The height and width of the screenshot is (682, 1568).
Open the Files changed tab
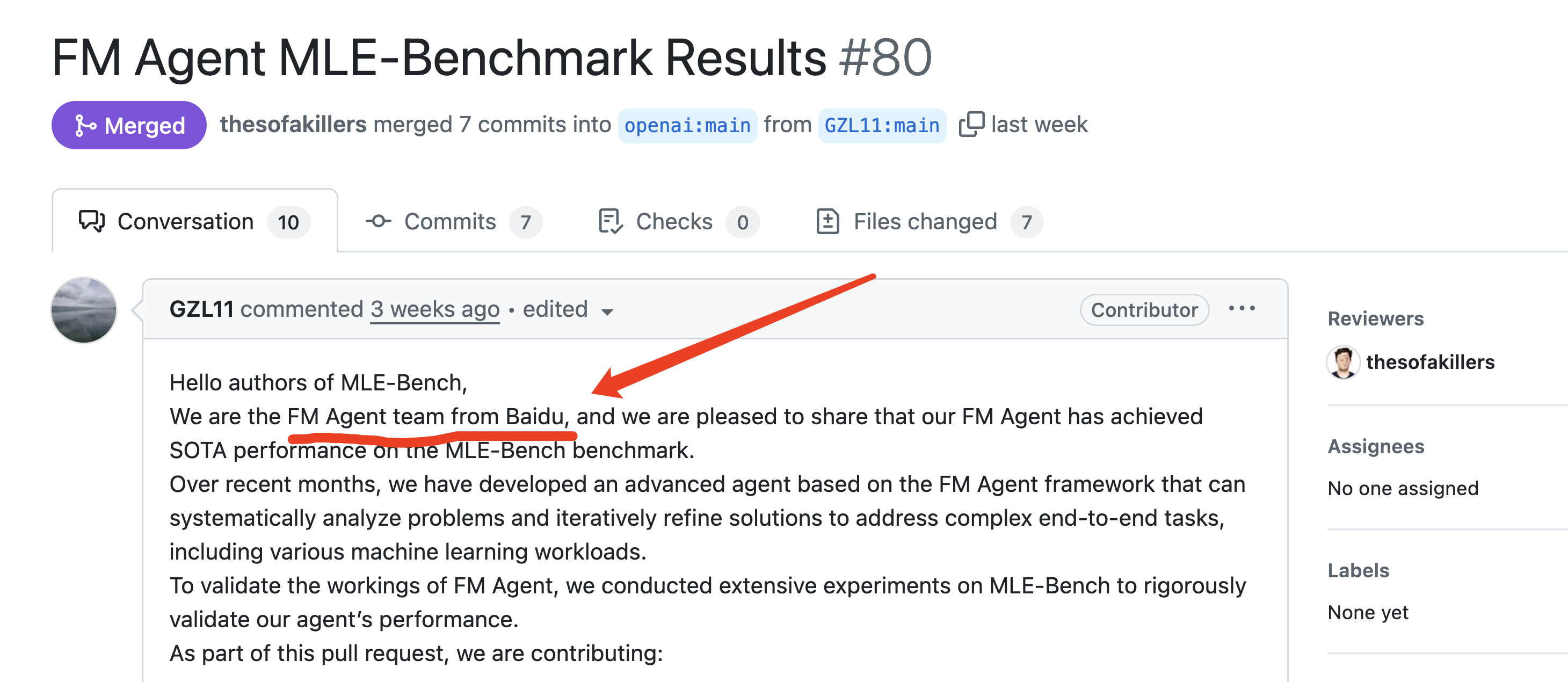925,221
